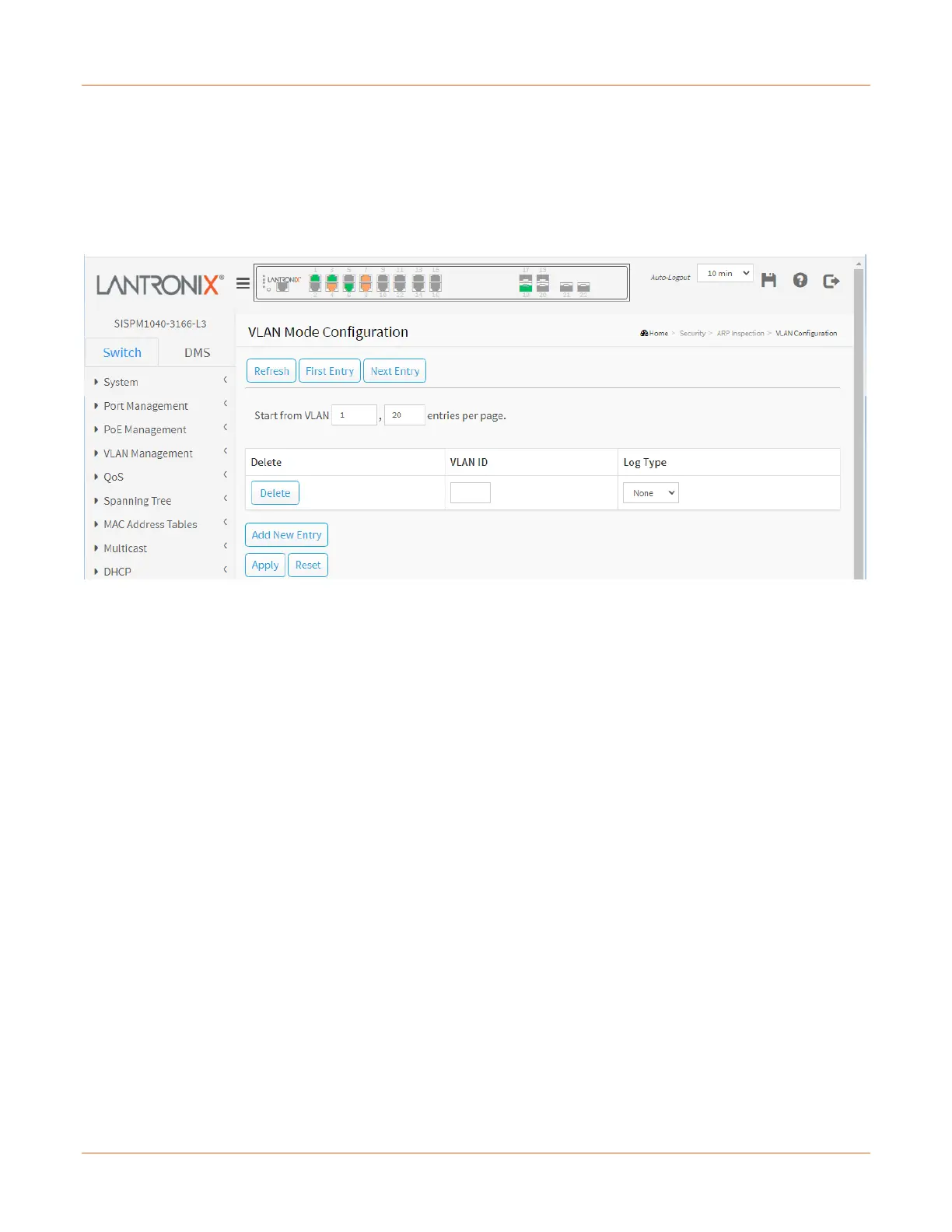Click the Security breadcrumb link
This screenshot has width=952, height=1232.
[x=692, y=333]
